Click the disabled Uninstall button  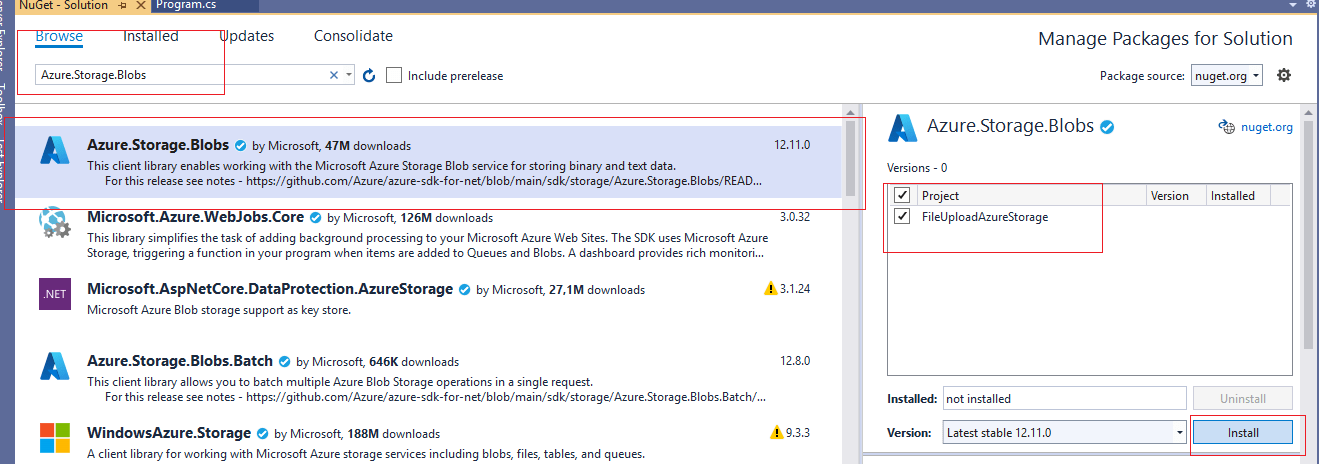pos(1242,398)
